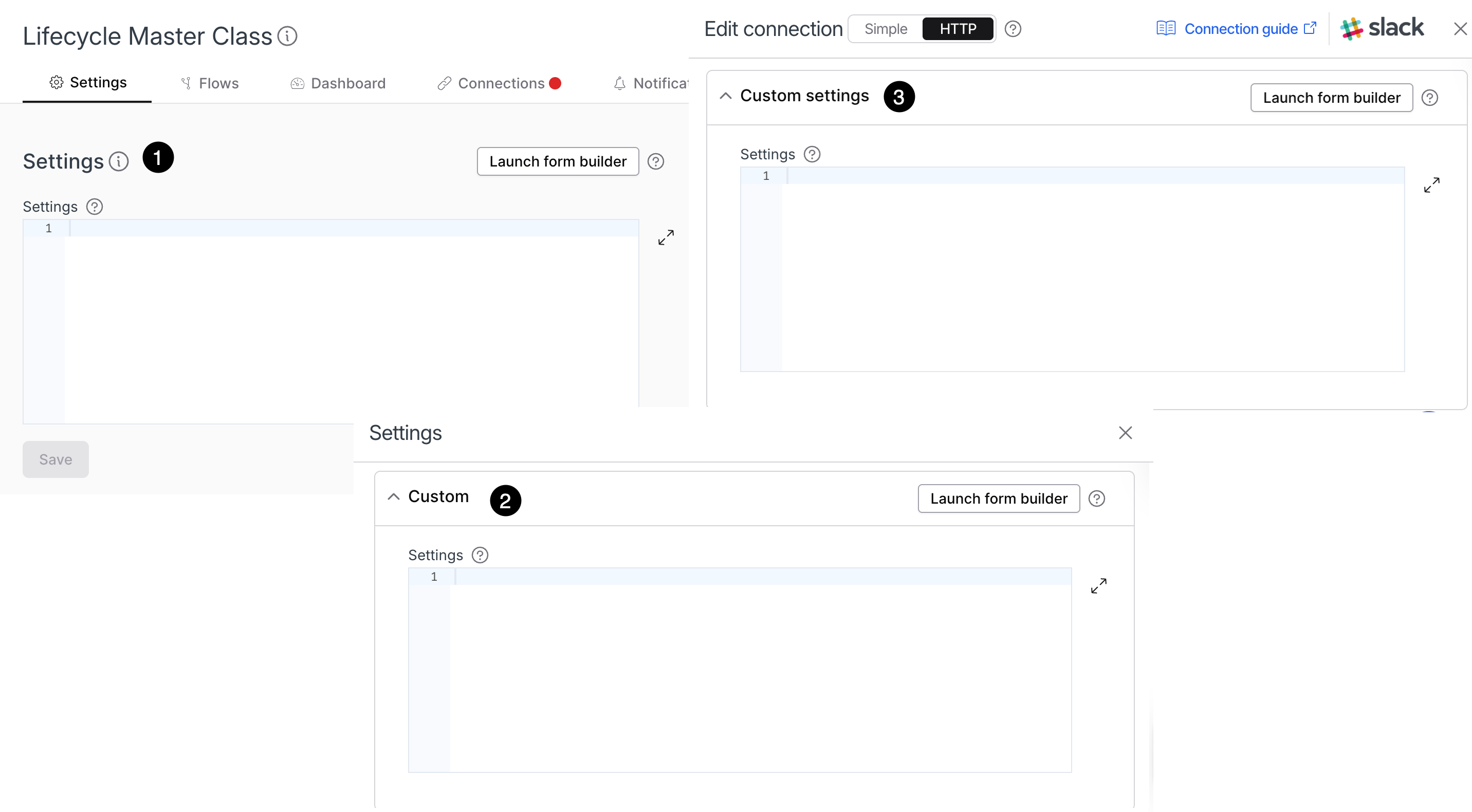Switch to the Flows tab
The image size is (1472, 812).
point(210,83)
